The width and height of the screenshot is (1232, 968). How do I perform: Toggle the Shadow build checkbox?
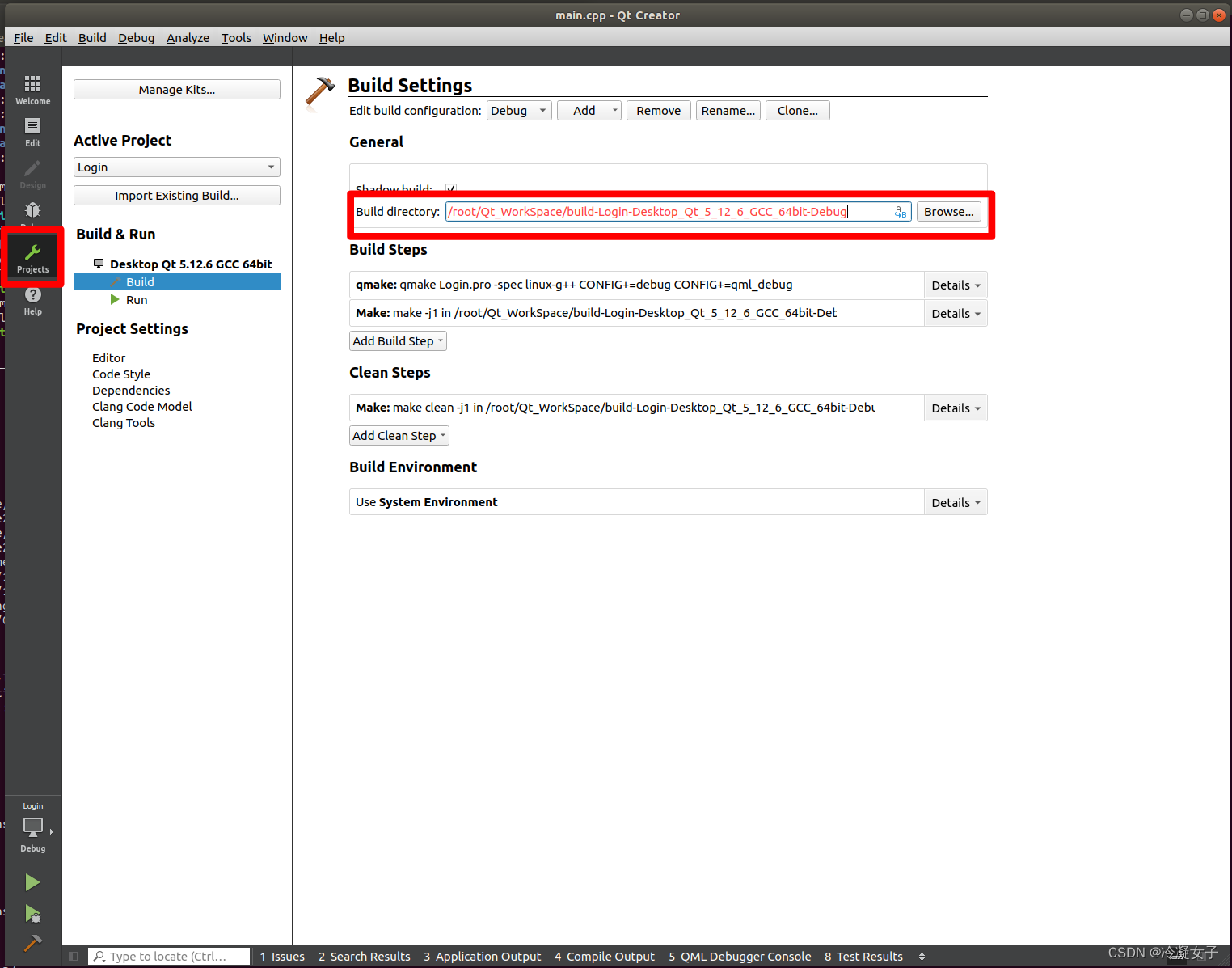(x=451, y=188)
